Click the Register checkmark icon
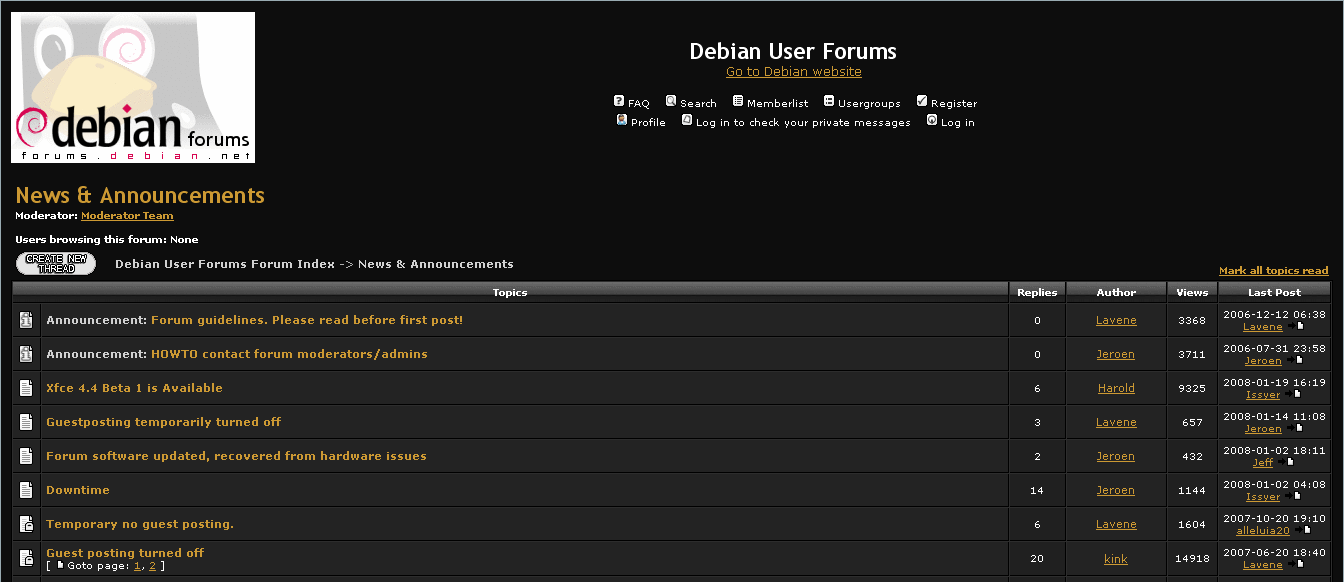This screenshot has width=1344, height=582. pyautogui.click(x=921, y=101)
